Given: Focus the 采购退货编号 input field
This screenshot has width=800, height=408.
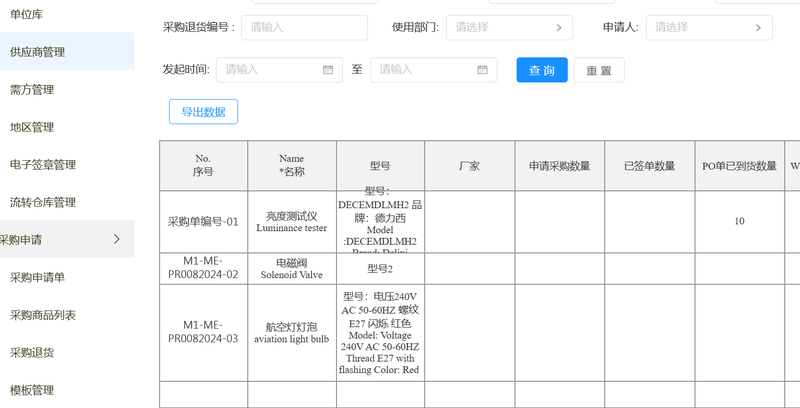Looking at the screenshot, I should pos(303,28).
